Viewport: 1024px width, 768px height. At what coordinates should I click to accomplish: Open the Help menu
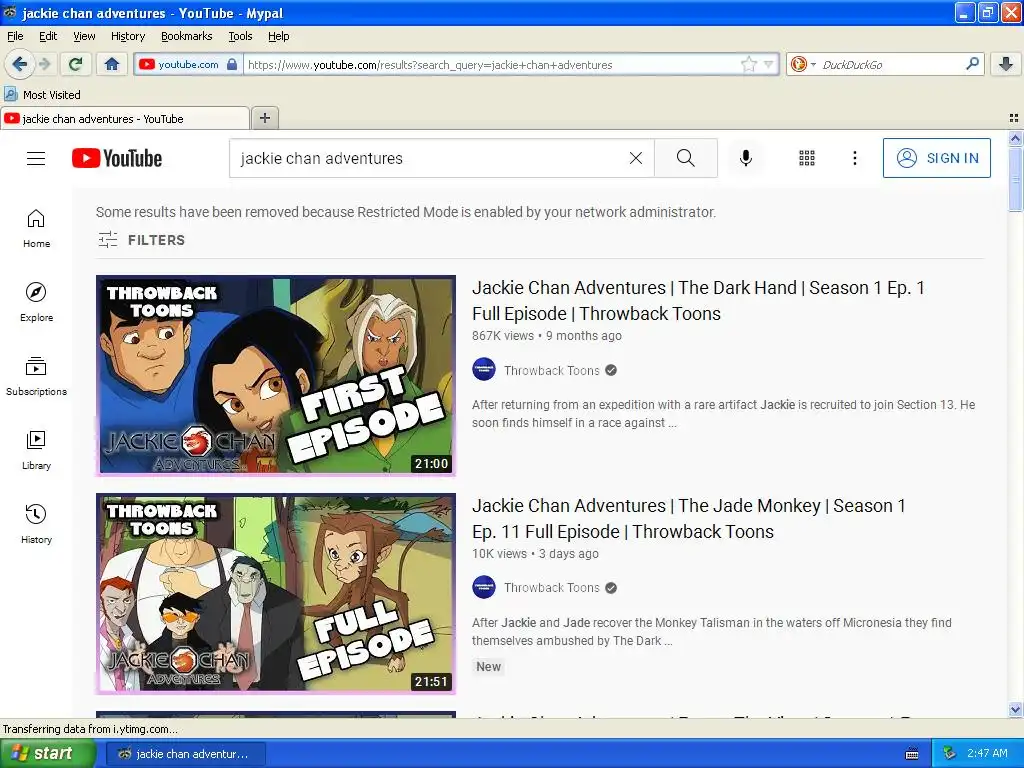(278, 36)
